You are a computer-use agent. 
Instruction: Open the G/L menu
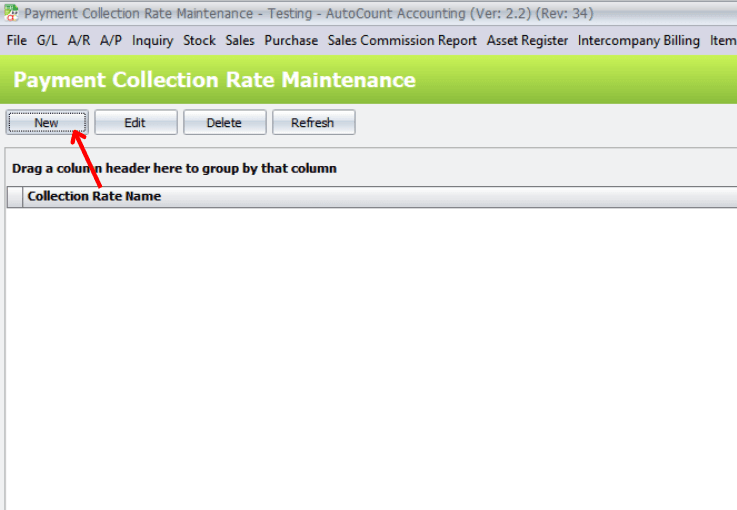(47, 40)
